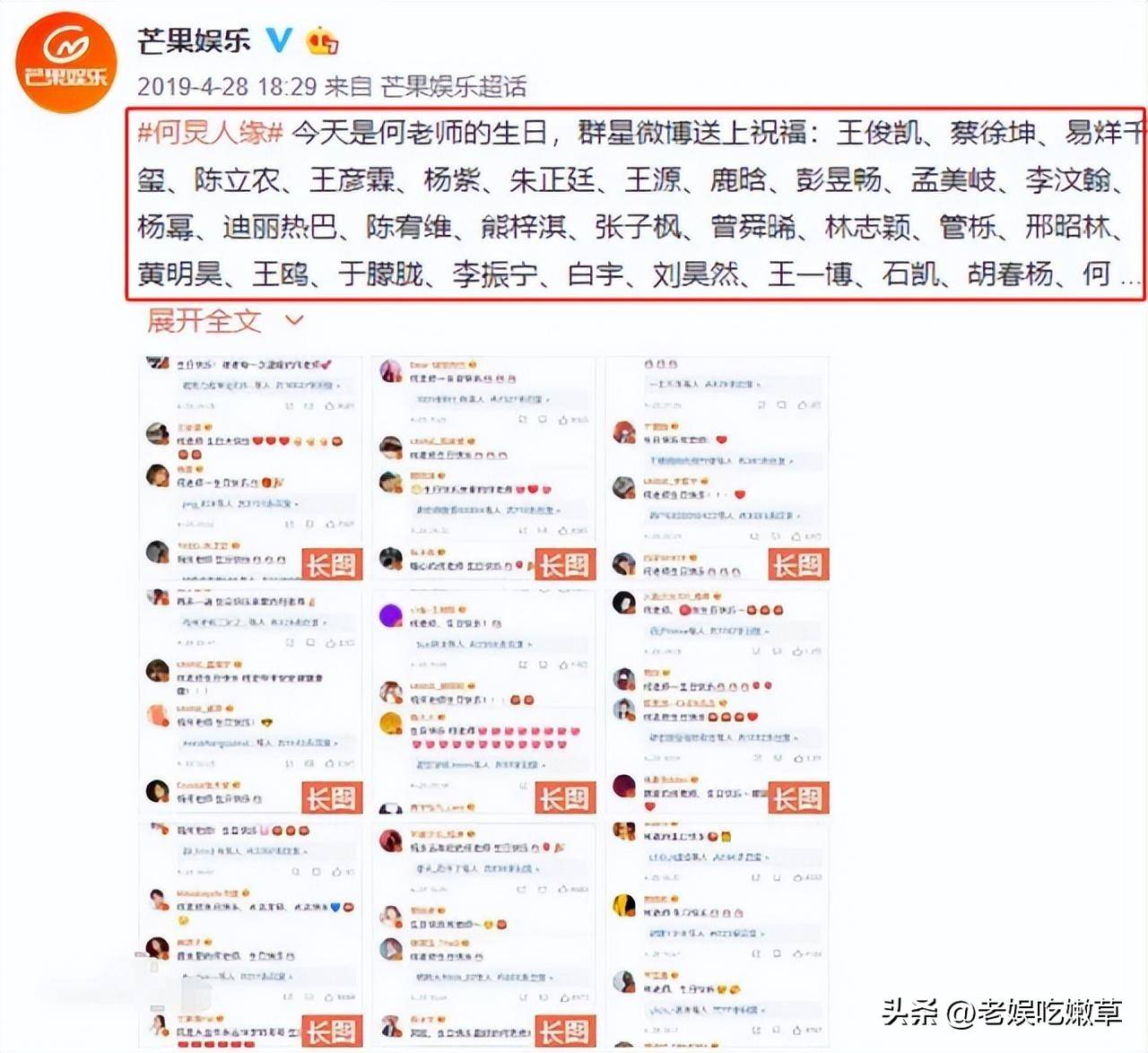Open the top-right comment screenshot thumbnail
Viewport: 1148px width, 1053px height.
[717, 468]
